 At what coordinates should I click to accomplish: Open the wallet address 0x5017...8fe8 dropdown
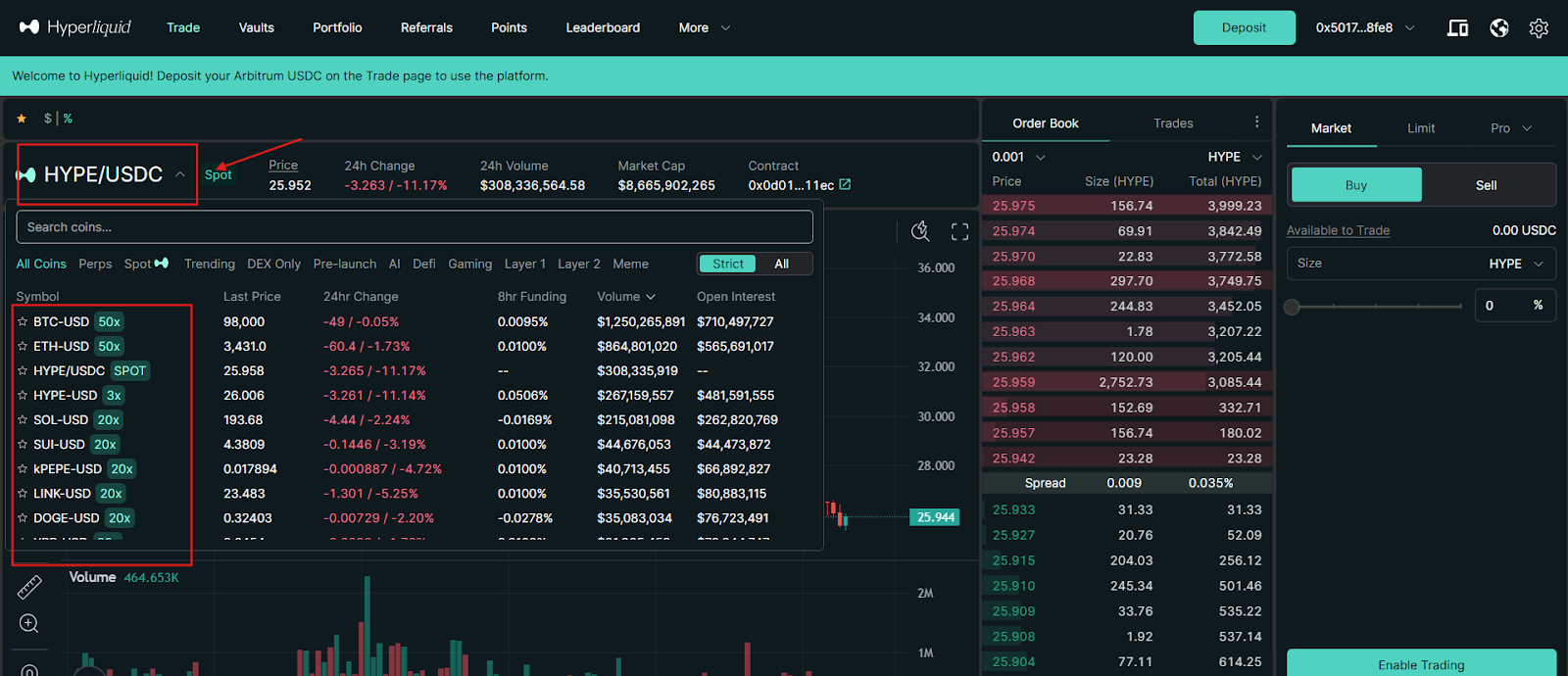point(1364,28)
